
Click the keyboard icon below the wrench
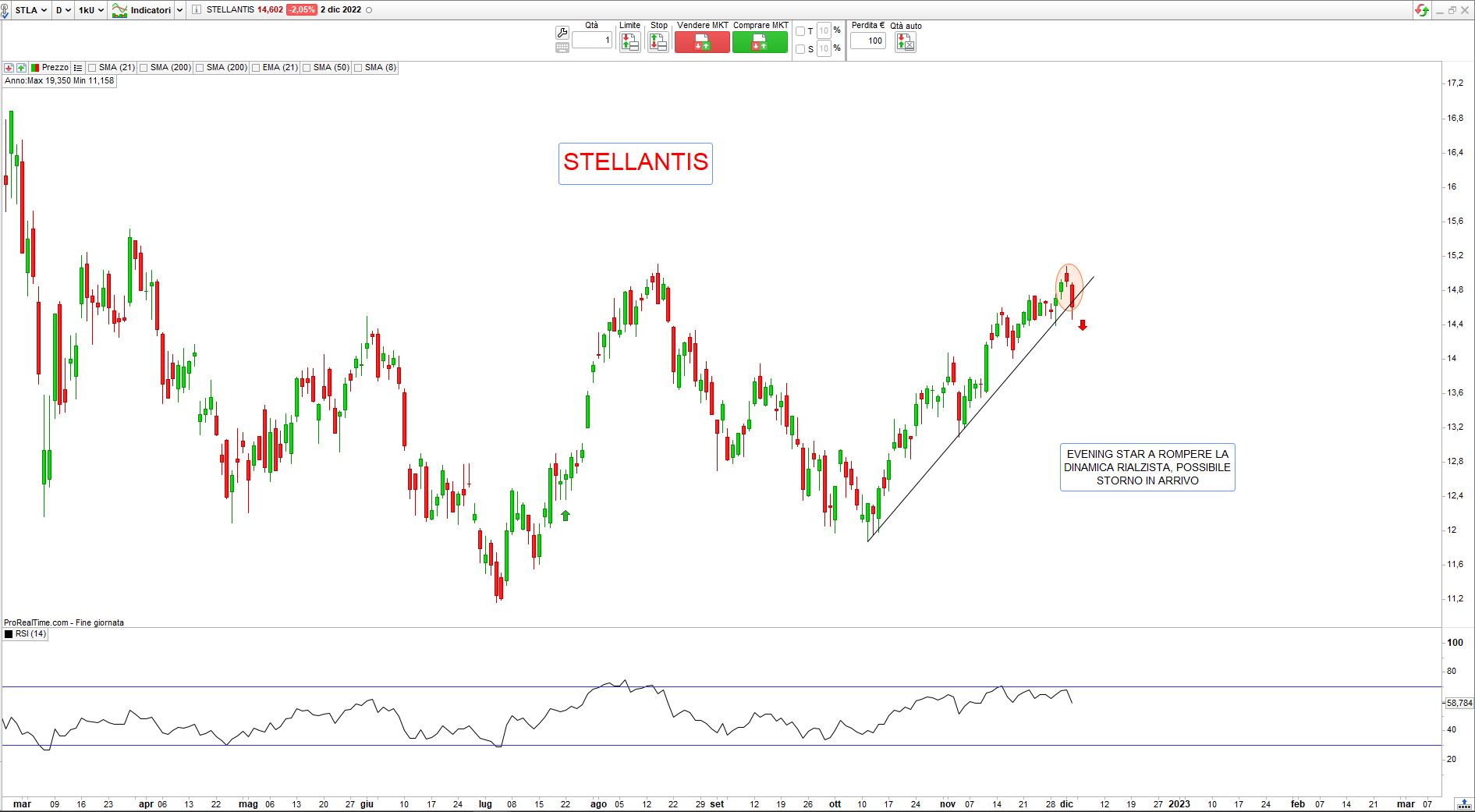click(562, 48)
